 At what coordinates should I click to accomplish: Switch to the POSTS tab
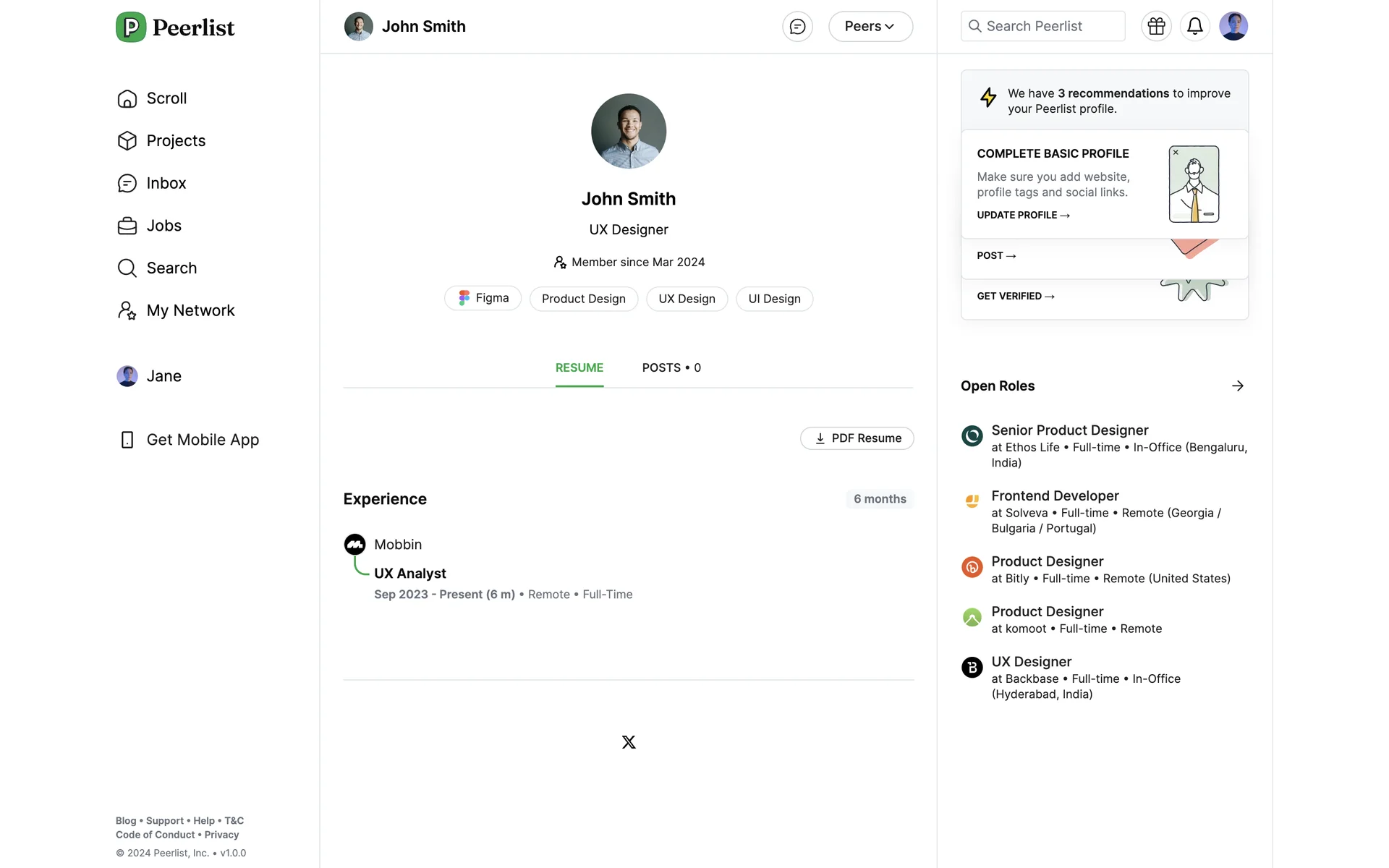coord(671,368)
